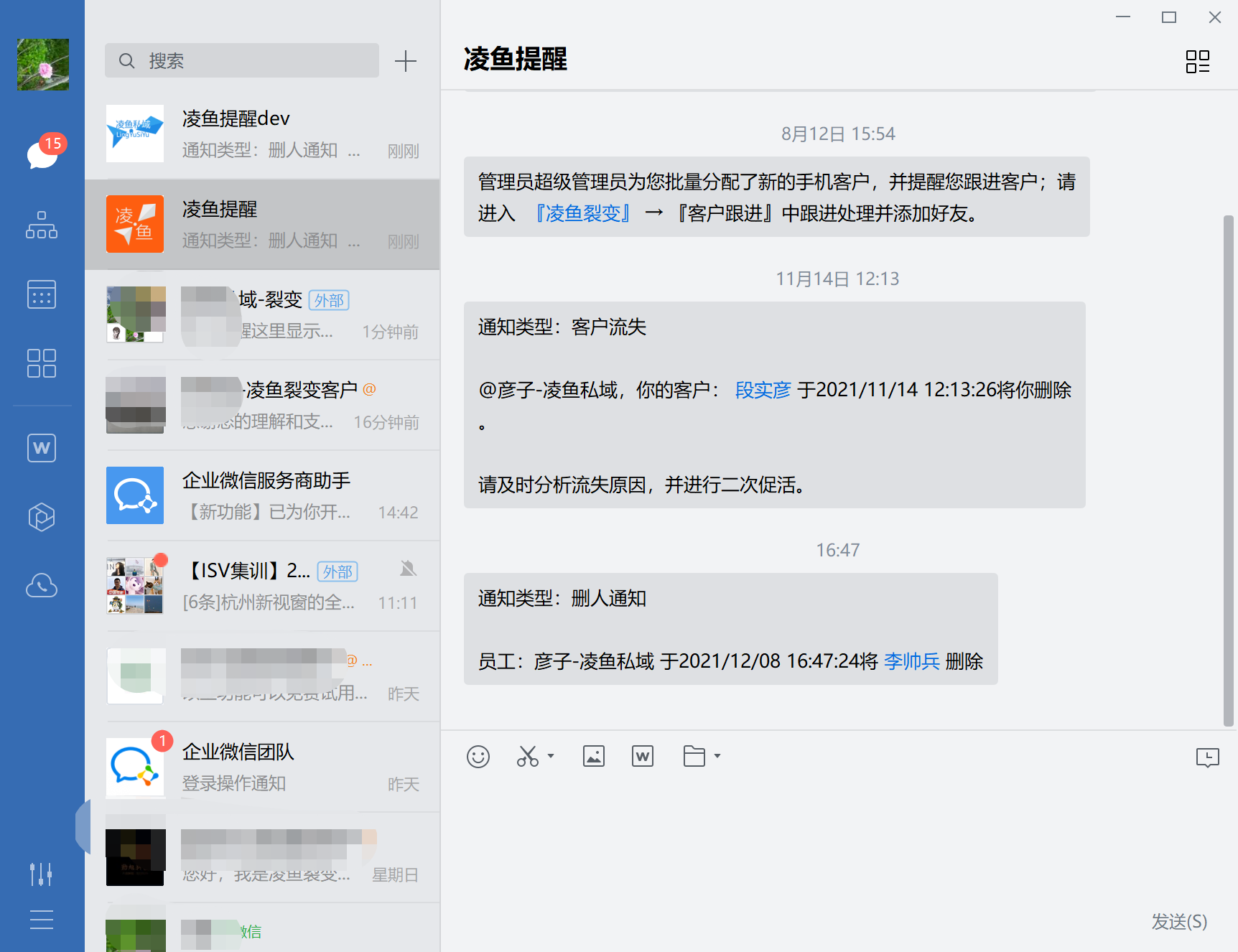The height and width of the screenshot is (952, 1238).
Task: Open the Calendar icon in sidebar
Action: pos(42,294)
